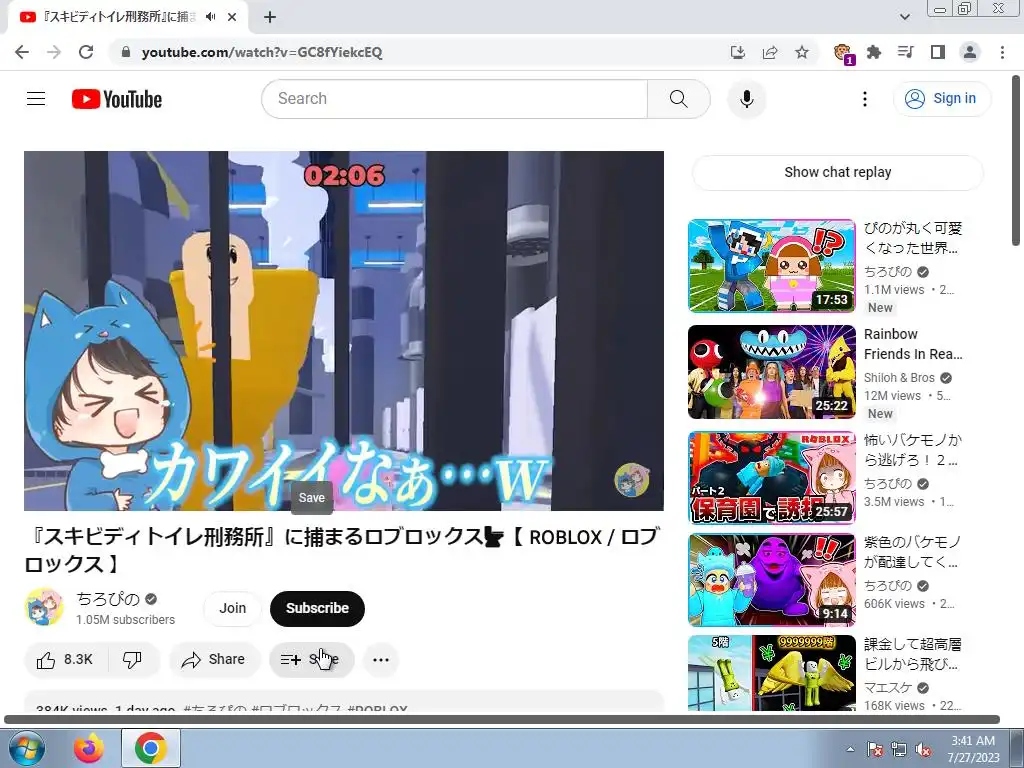Save the video to a playlist
Image resolution: width=1024 pixels, height=768 pixels.
pos(312,660)
